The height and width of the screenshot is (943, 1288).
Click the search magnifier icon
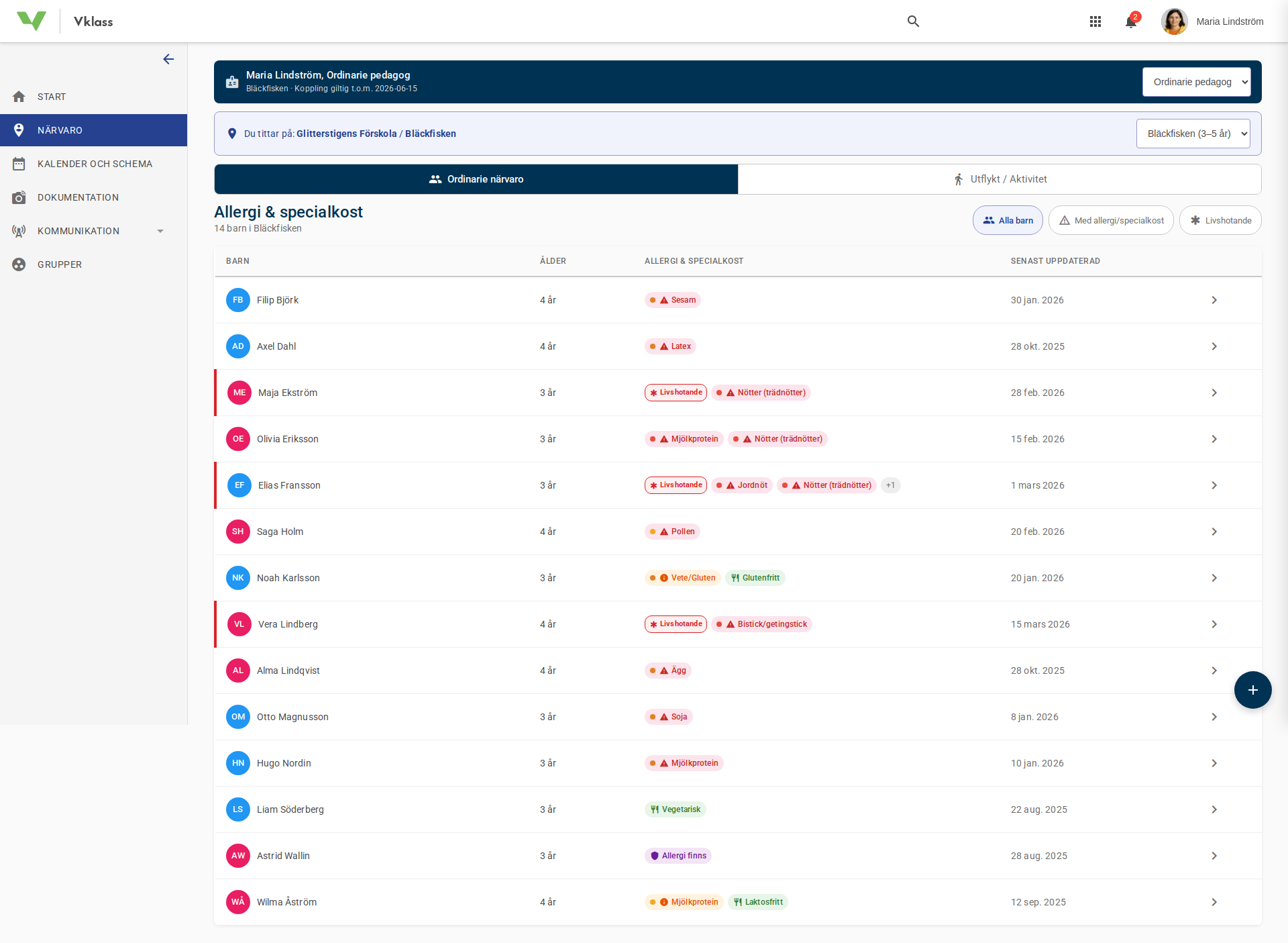(913, 21)
